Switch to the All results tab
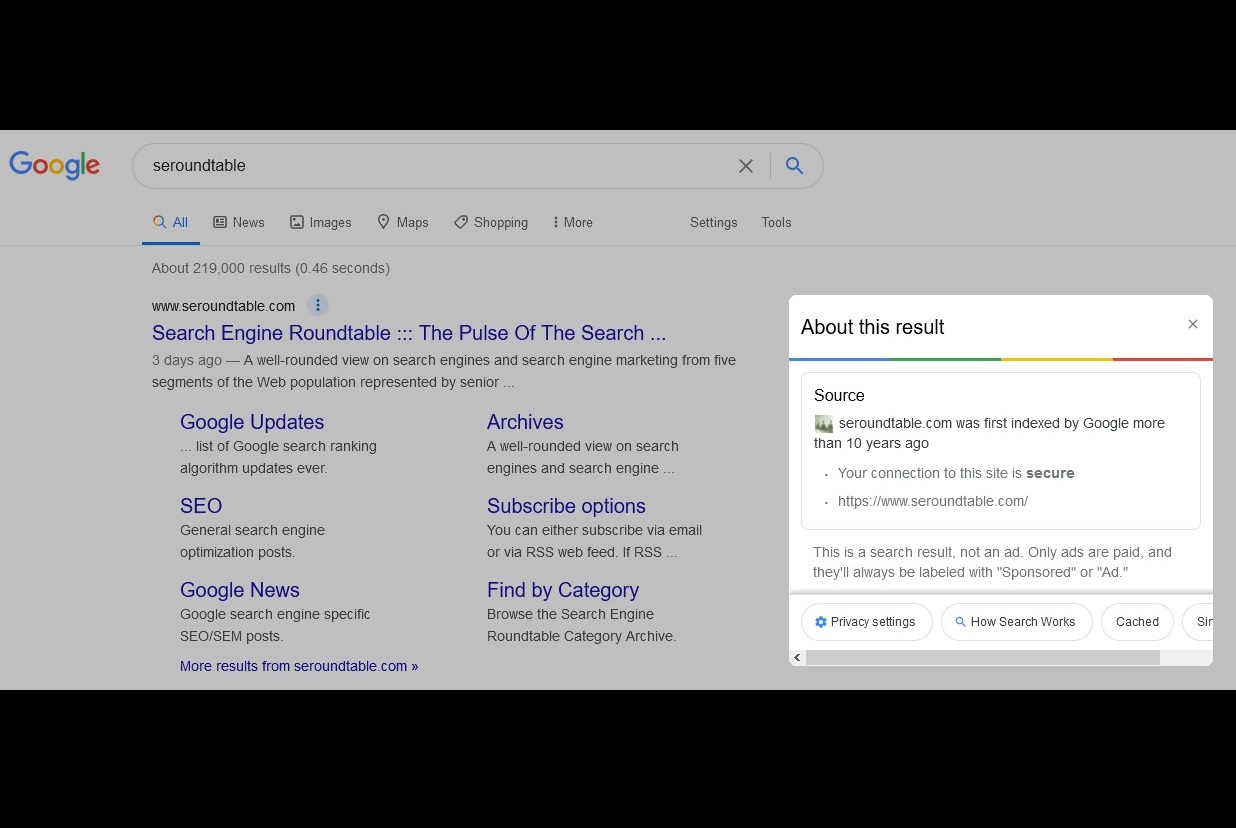The height and width of the screenshot is (828, 1236). click(171, 221)
